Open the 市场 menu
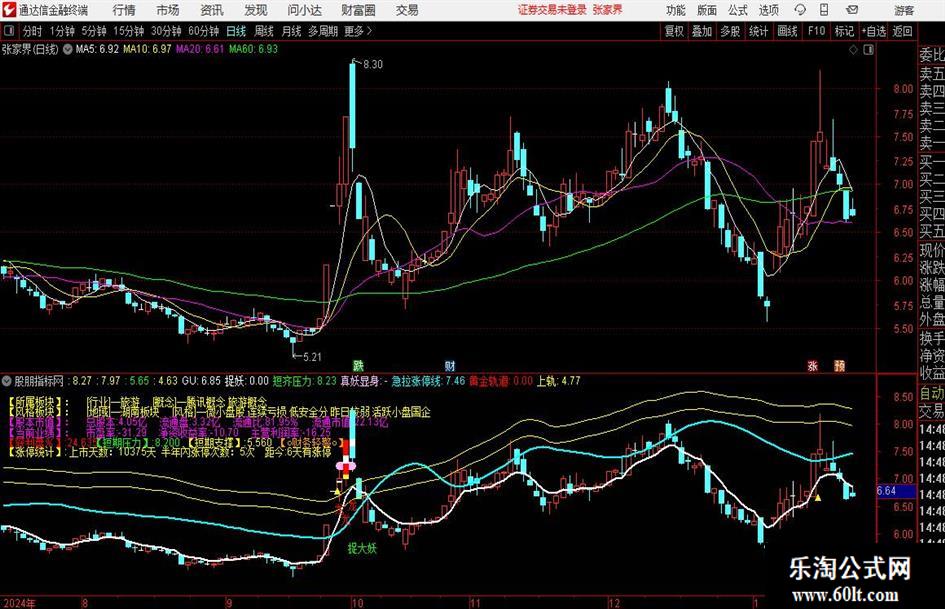945x609 pixels. (x=168, y=10)
